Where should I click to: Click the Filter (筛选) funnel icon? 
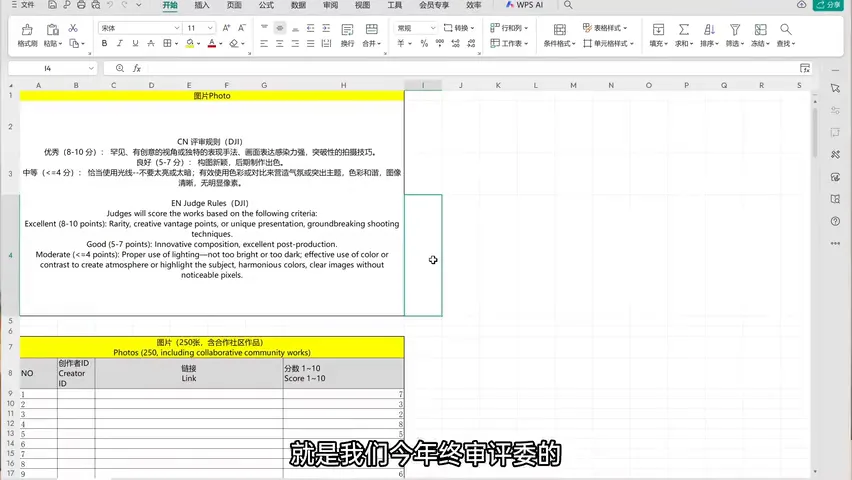[x=735, y=29]
